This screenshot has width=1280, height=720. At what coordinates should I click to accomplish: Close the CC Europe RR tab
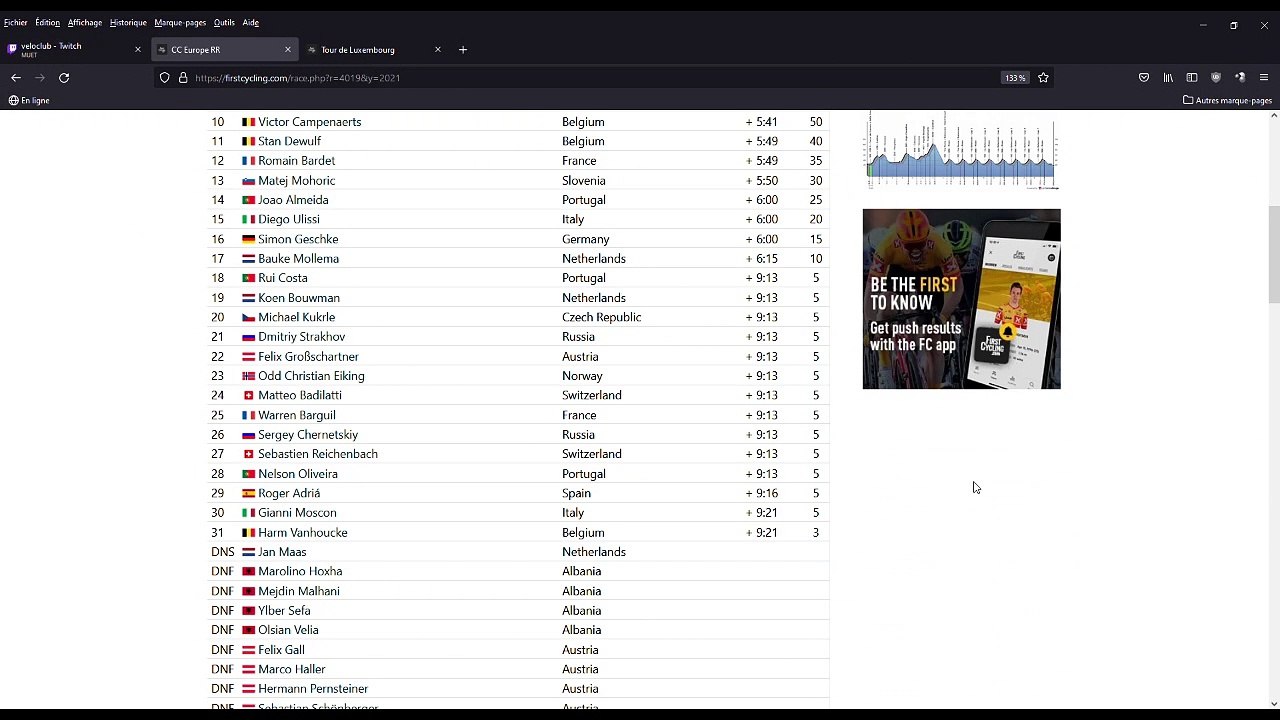[288, 49]
